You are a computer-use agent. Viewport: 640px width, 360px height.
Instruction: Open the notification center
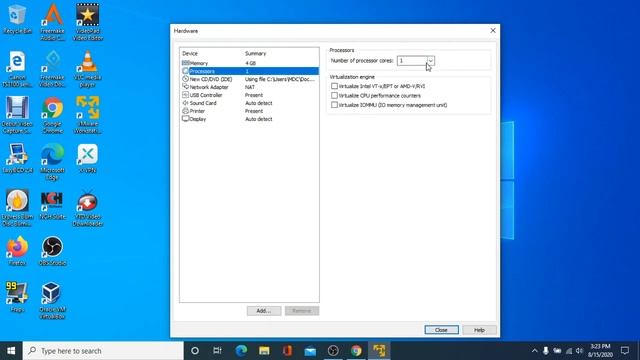click(624, 351)
